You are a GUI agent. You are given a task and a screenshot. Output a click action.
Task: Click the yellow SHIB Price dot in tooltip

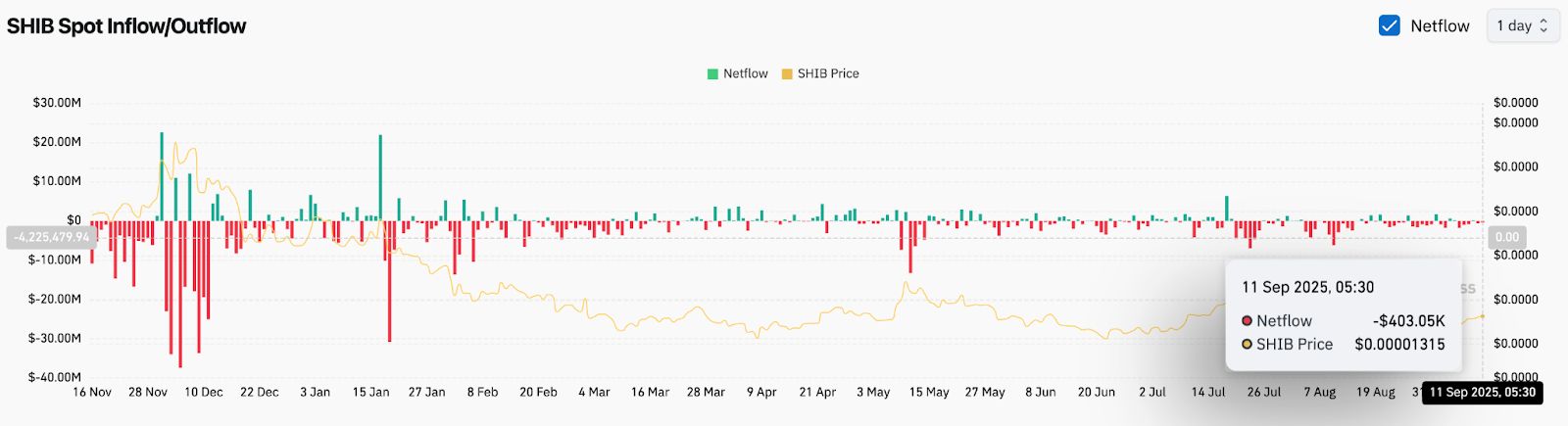coord(1248,345)
